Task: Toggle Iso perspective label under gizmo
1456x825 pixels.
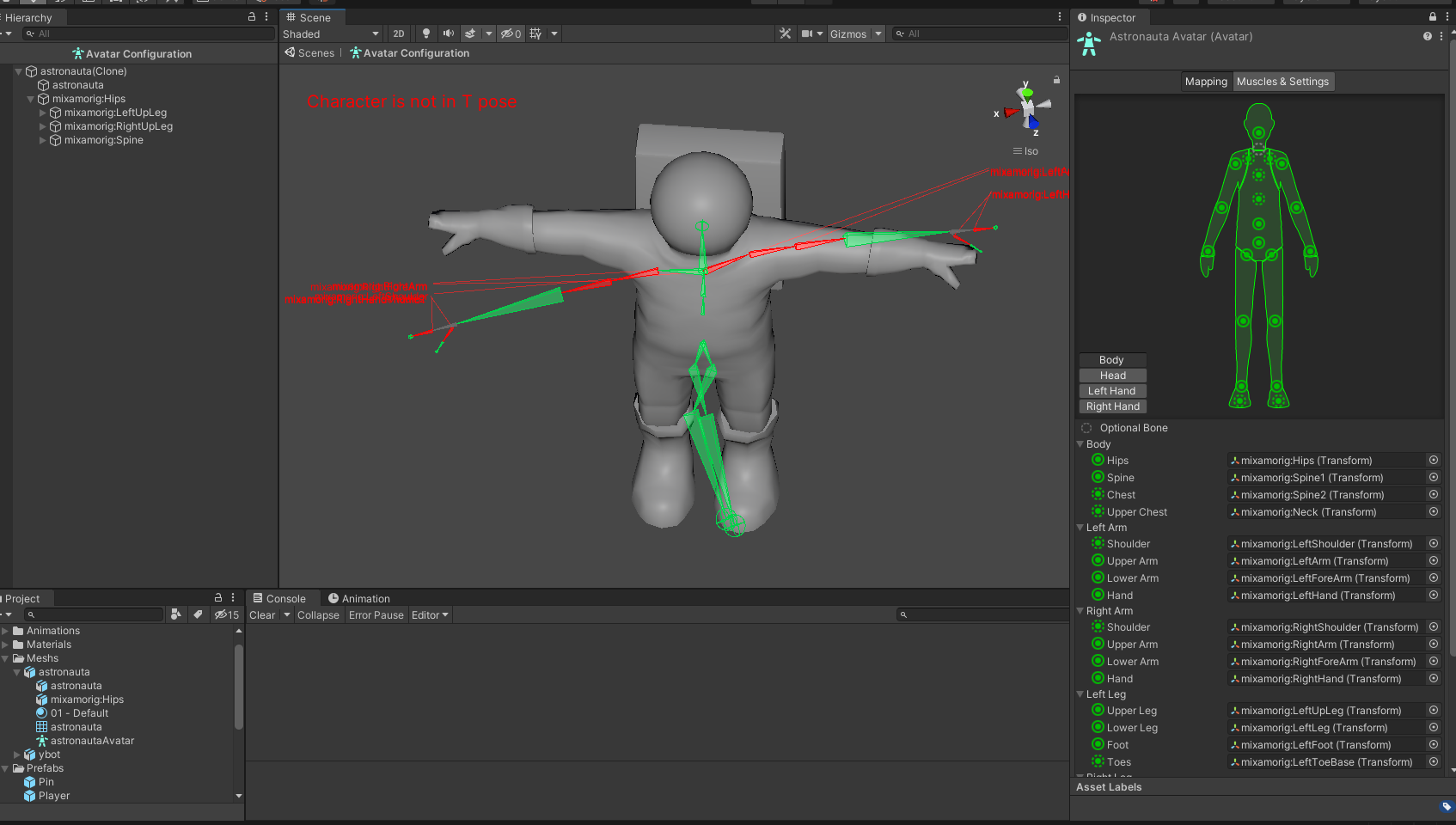Action: 1025,150
